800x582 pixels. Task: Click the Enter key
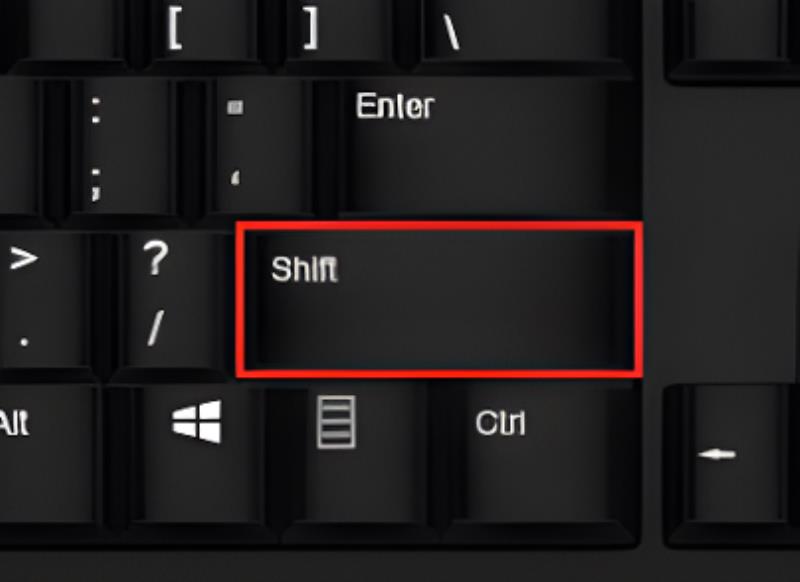tap(485, 145)
